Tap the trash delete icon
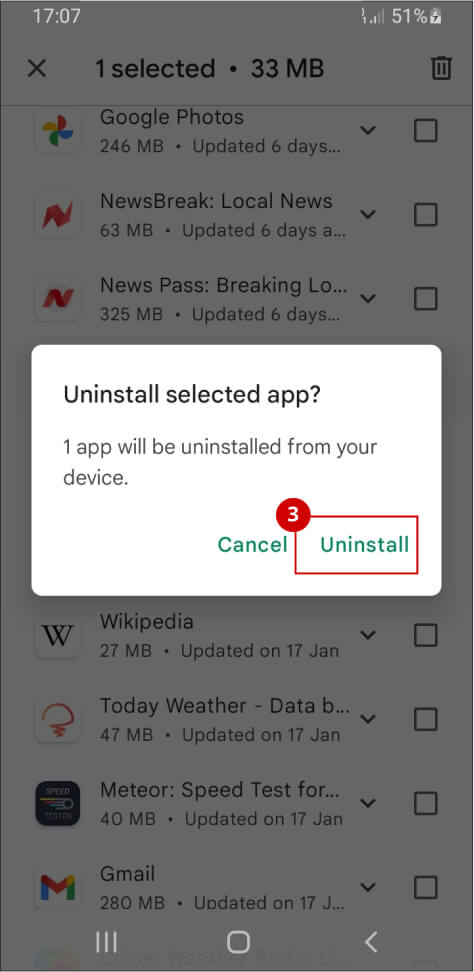This screenshot has width=474, height=972. 441,68
